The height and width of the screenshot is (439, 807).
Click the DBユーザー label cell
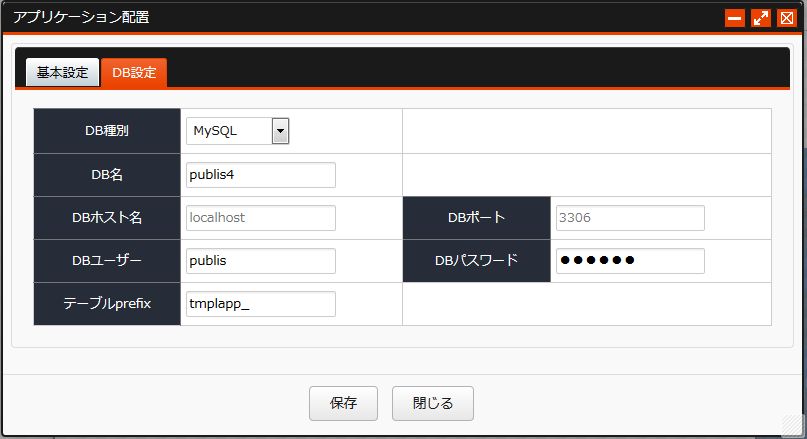pyautogui.click(x=107, y=260)
